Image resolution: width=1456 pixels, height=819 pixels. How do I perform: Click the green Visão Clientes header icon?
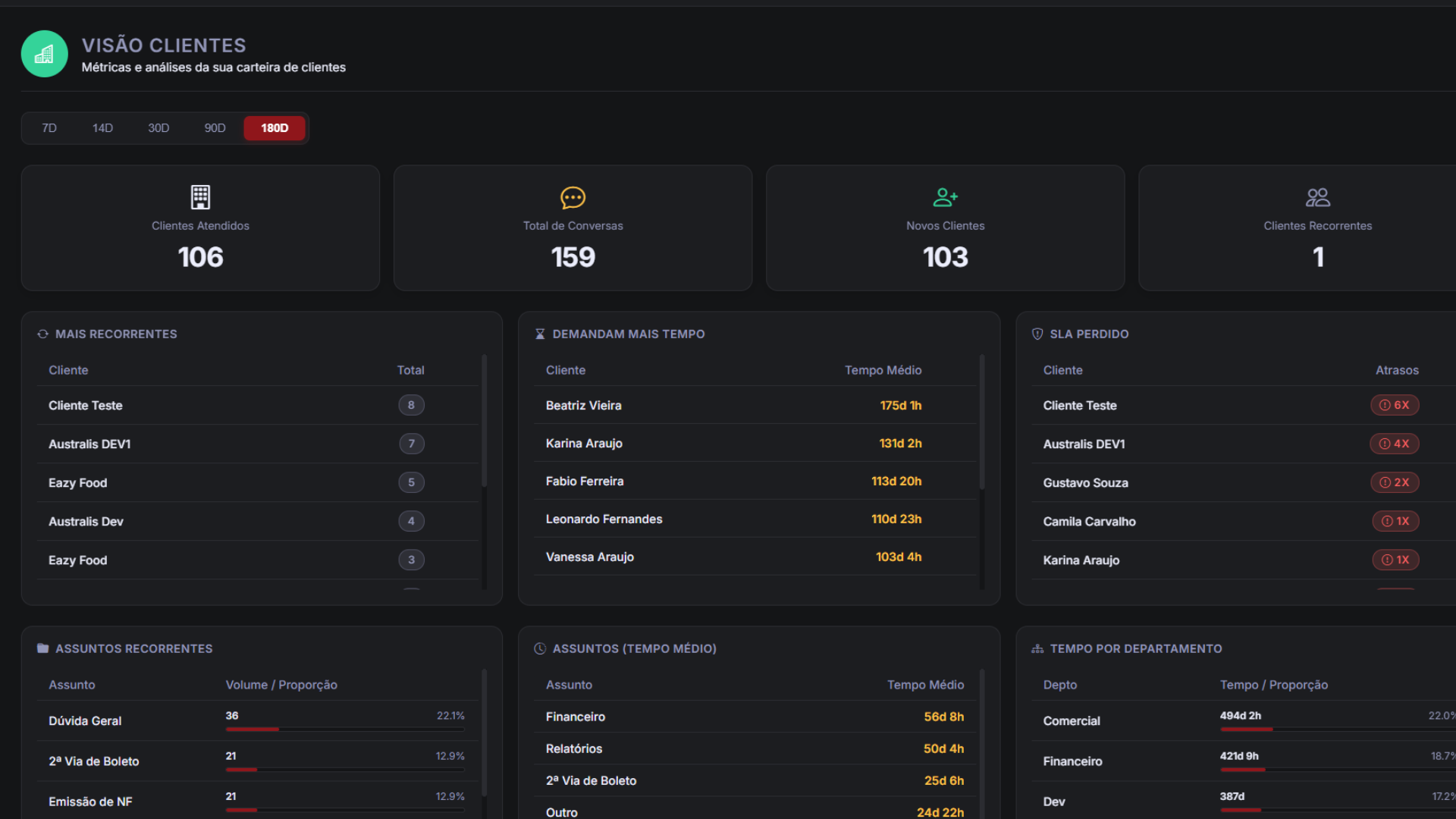(x=45, y=54)
